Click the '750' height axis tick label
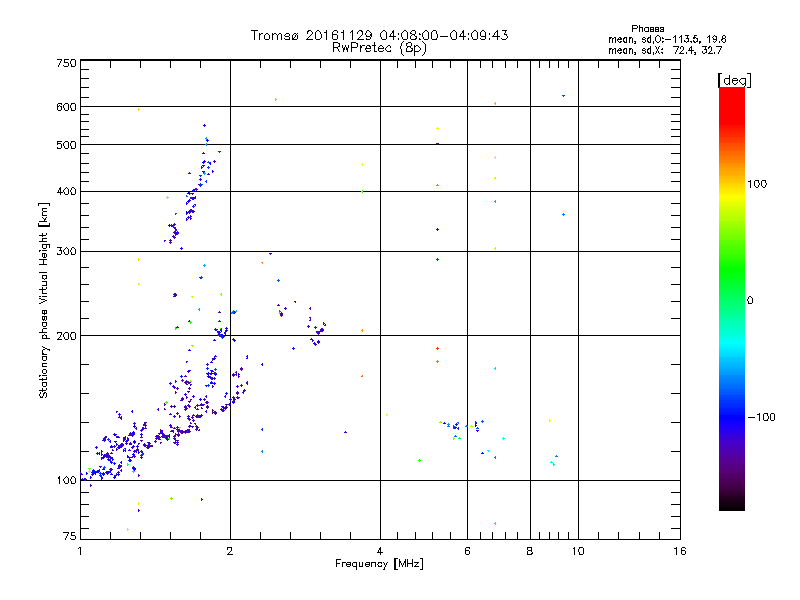The width and height of the screenshot is (800, 600). point(67,63)
